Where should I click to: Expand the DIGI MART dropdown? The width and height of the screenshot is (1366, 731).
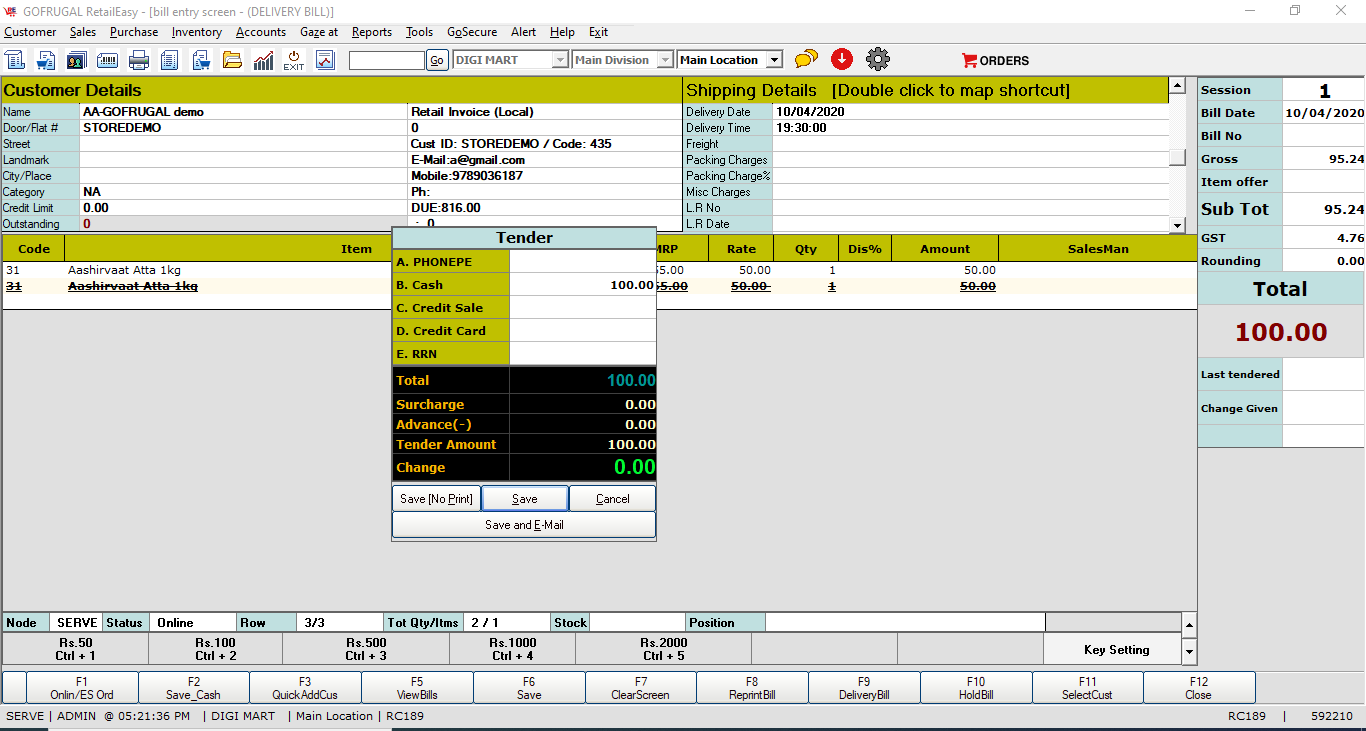pos(560,60)
